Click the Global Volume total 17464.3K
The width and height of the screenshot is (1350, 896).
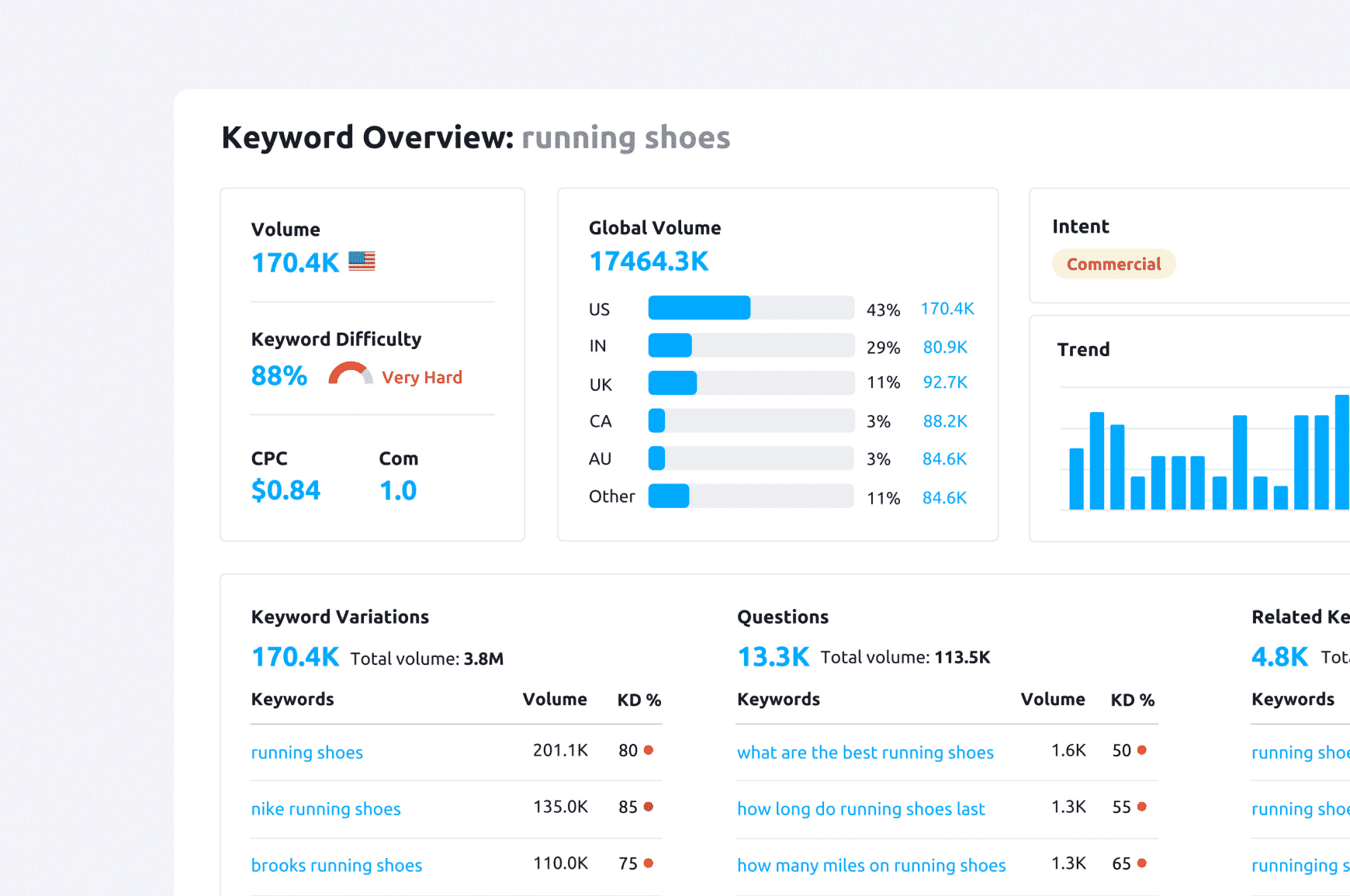point(649,261)
